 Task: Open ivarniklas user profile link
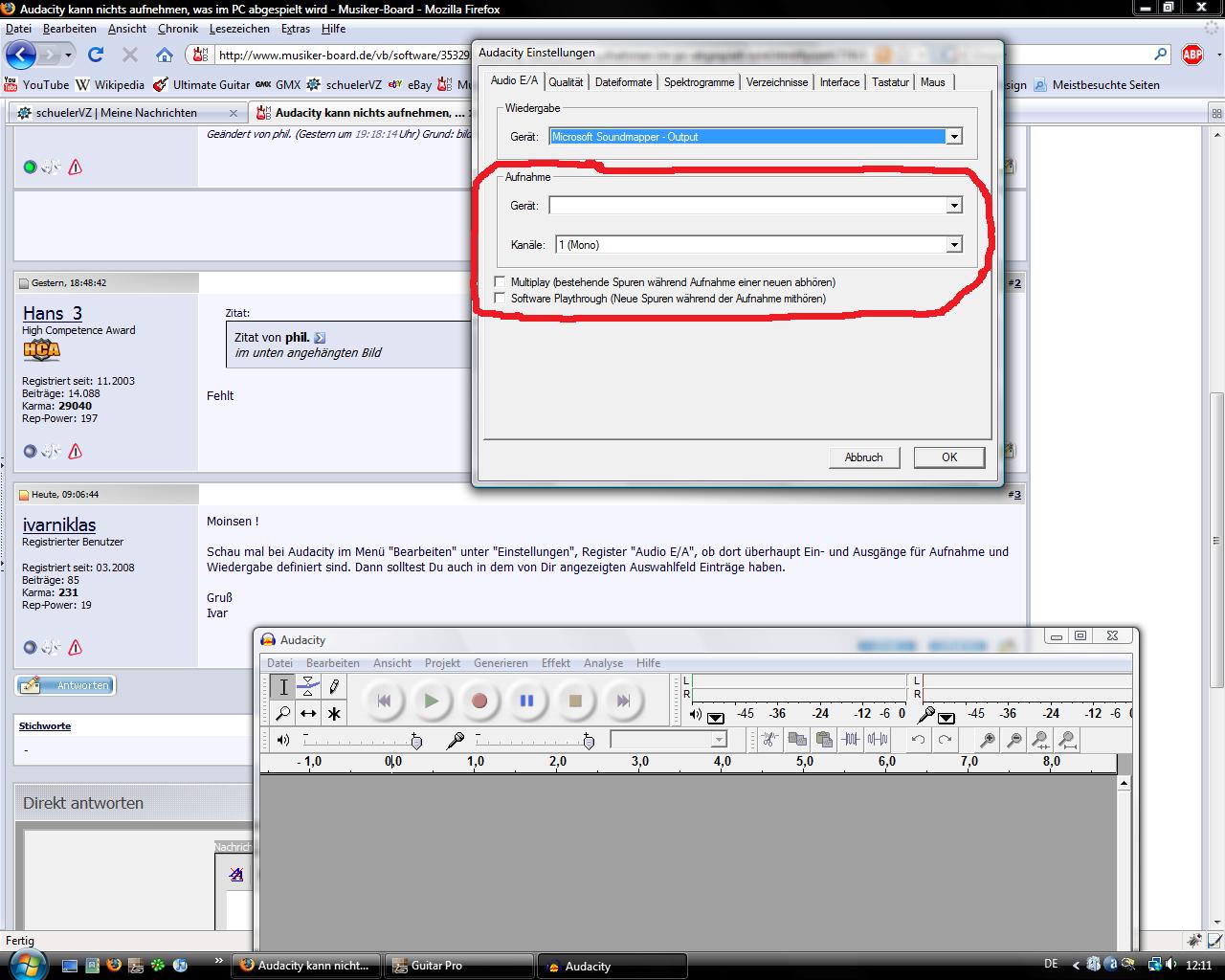pyautogui.click(x=59, y=524)
